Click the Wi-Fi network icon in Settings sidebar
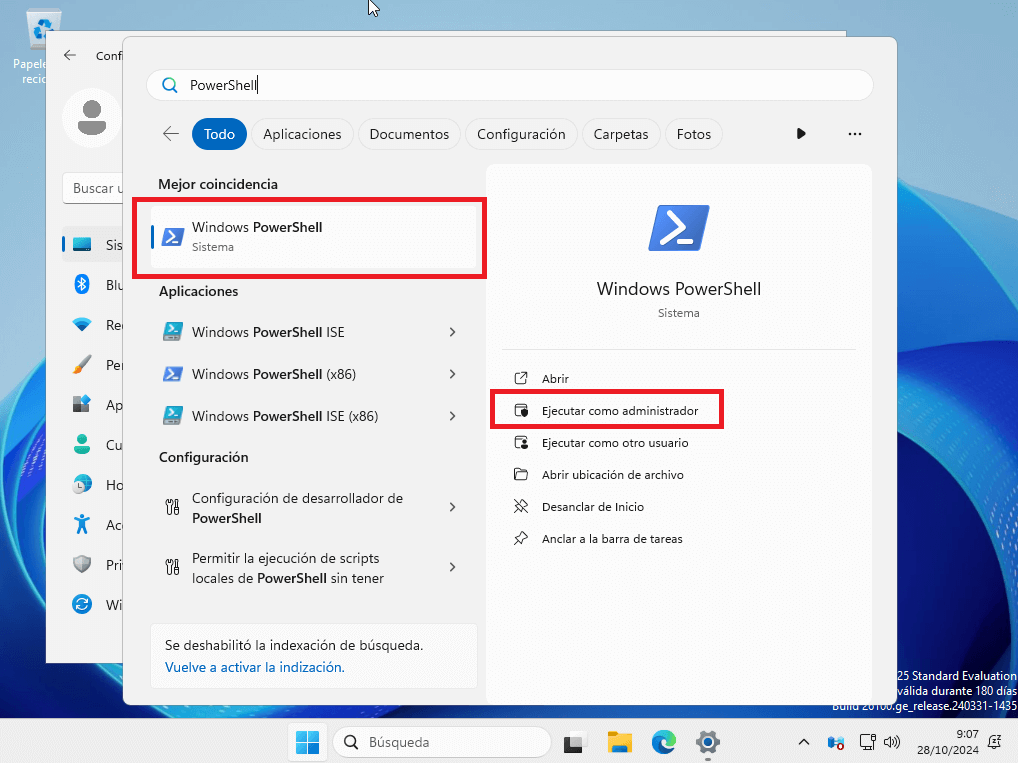Image resolution: width=1018 pixels, height=763 pixels. coord(82,324)
